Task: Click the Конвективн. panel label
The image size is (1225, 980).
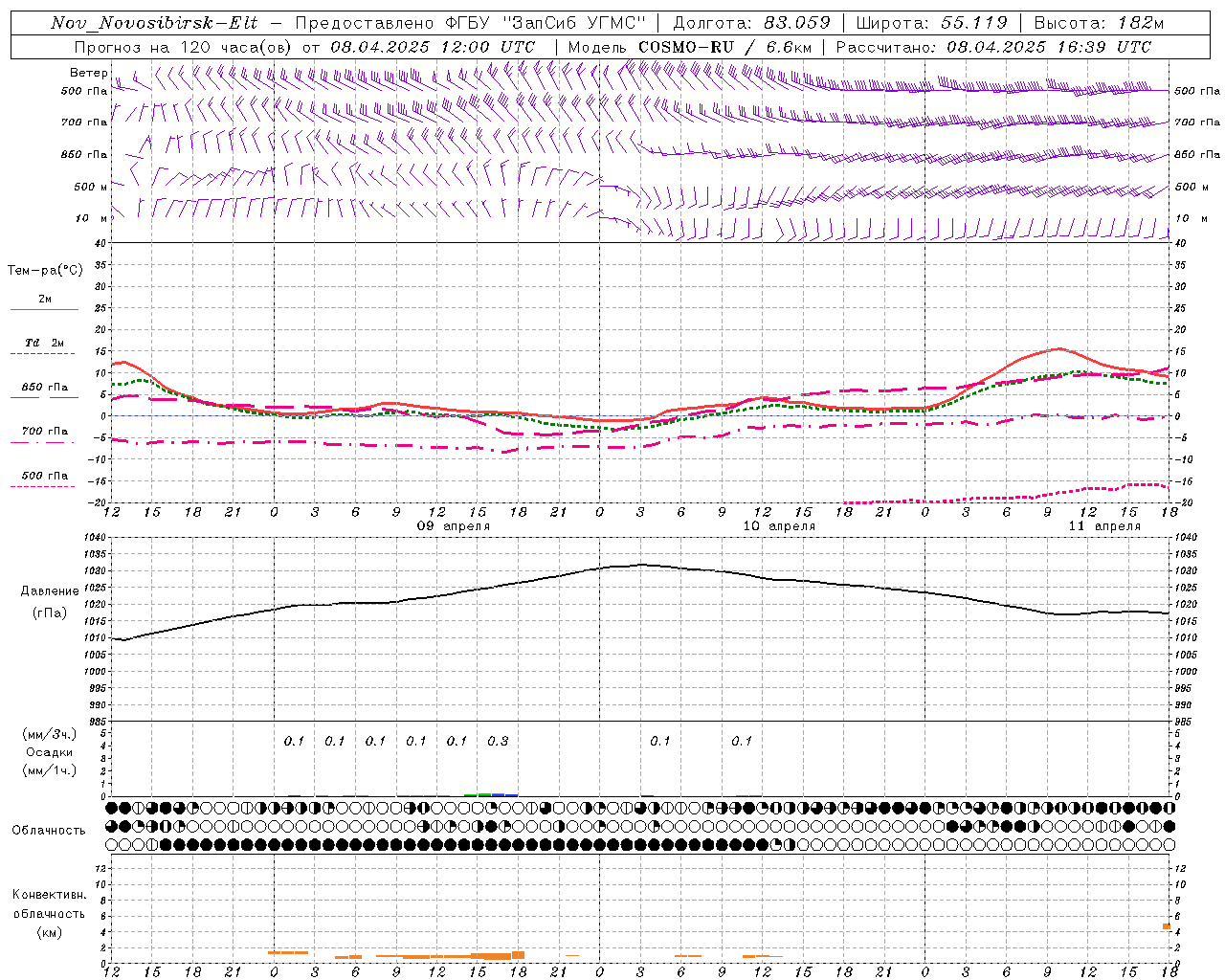Action: point(50,895)
